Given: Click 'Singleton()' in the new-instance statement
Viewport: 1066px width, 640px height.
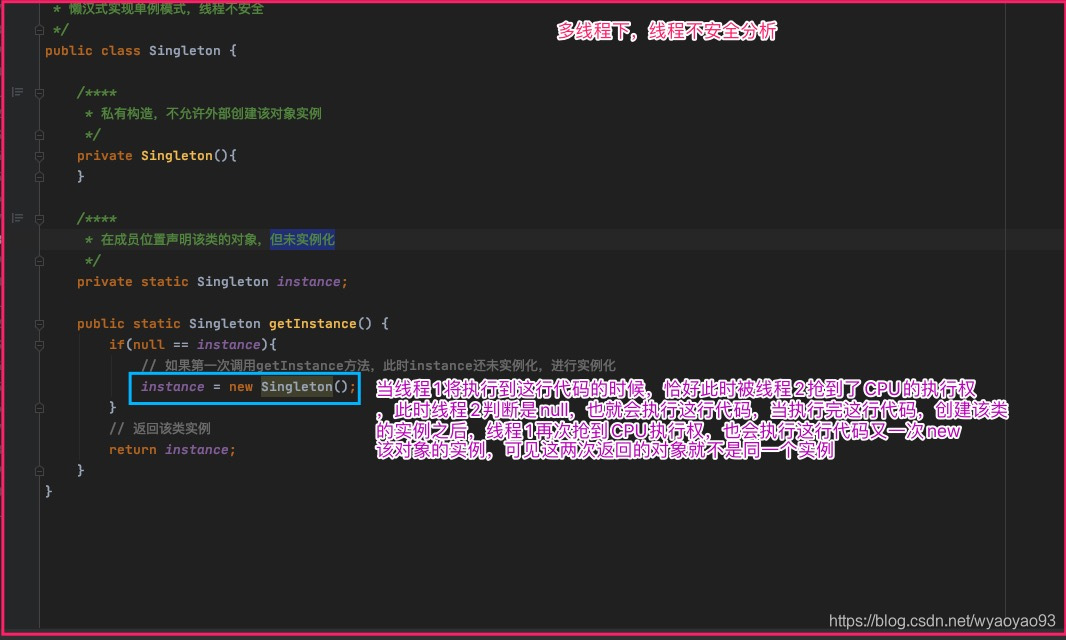Looking at the screenshot, I should (x=305, y=387).
